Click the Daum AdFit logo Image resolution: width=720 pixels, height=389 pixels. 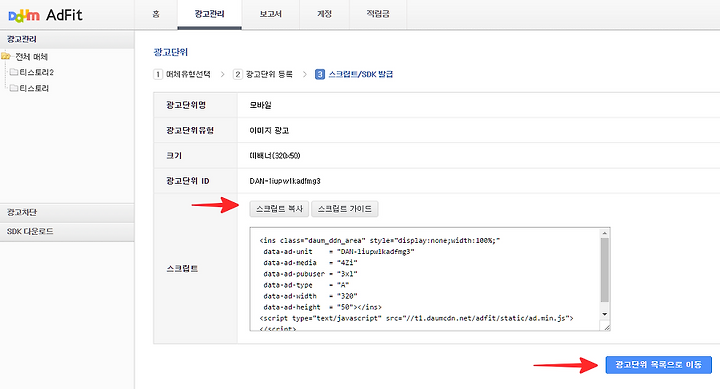[x=45, y=15]
